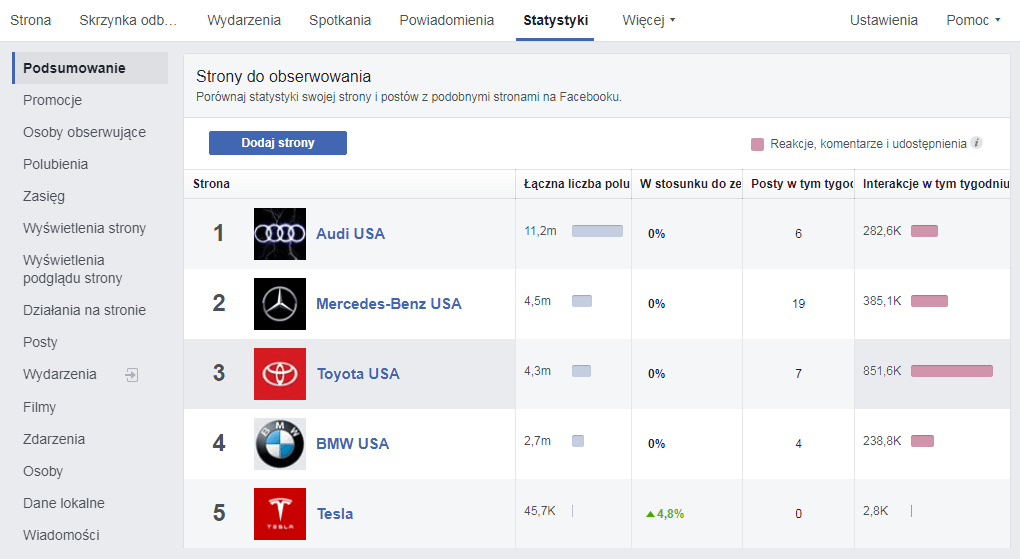
Task: Click the arrow icon next to Wydarzenia
Action: coord(131,375)
